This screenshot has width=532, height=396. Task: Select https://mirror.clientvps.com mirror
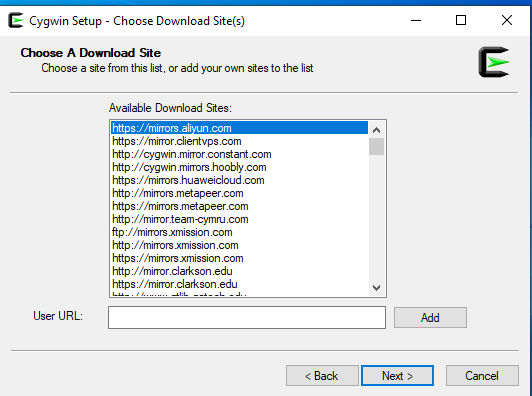(x=240, y=141)
